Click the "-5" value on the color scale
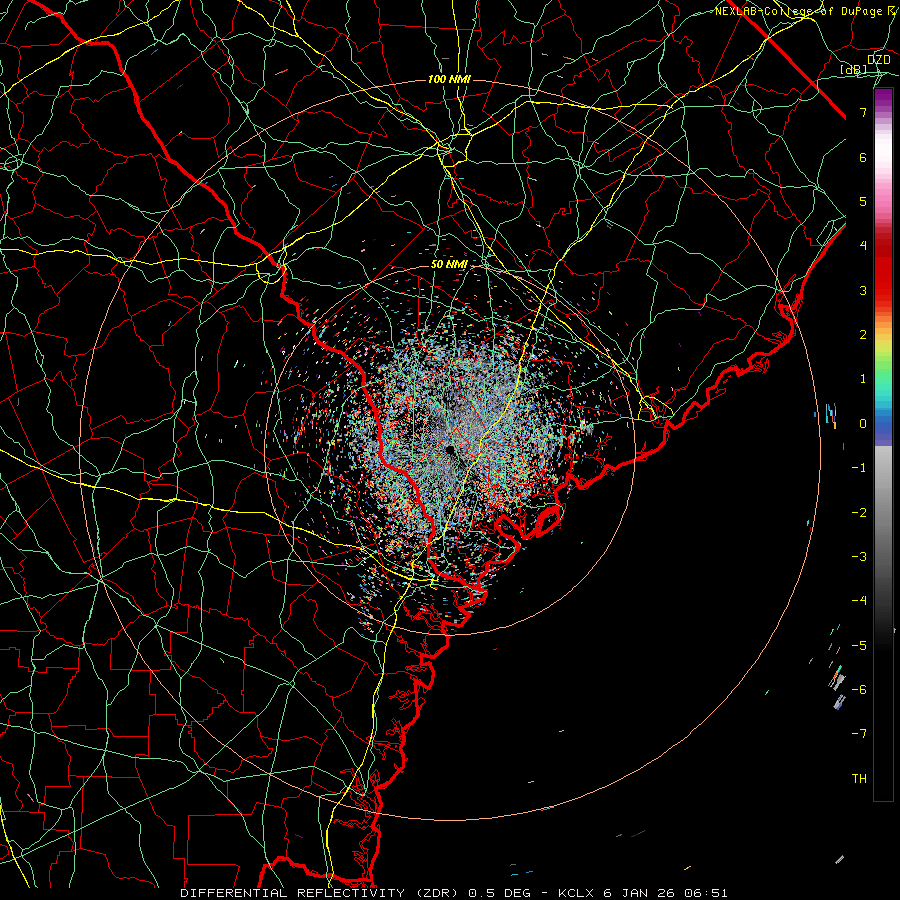 coord(859,646)
